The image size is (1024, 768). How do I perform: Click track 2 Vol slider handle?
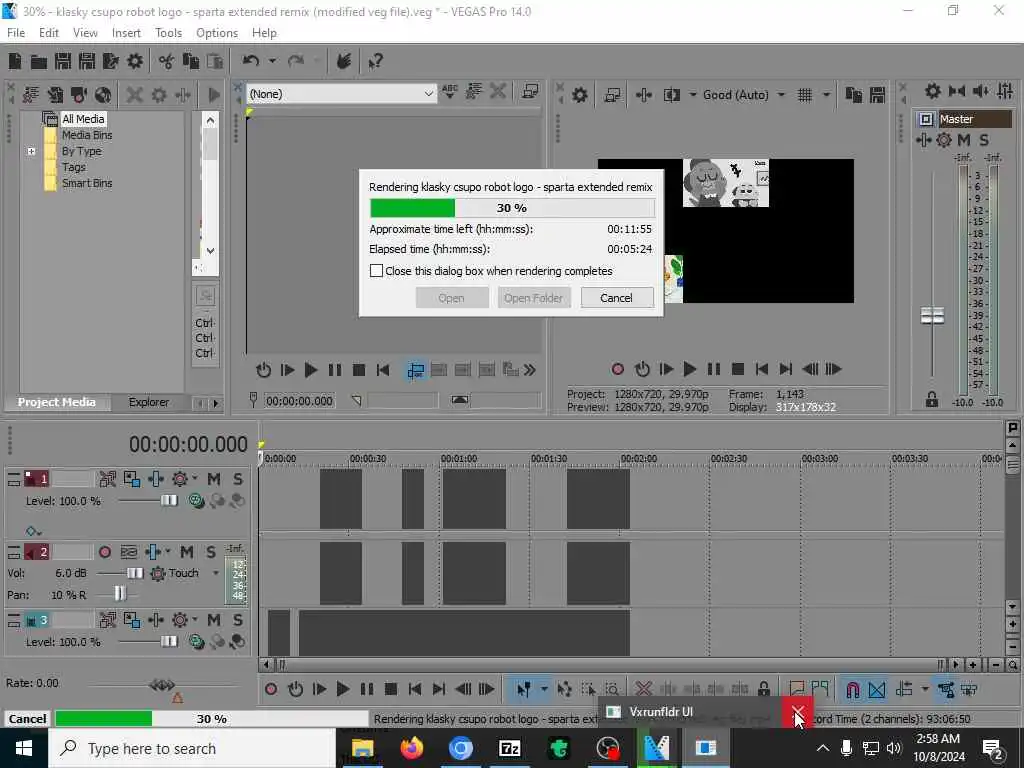(x=135, y=573)
